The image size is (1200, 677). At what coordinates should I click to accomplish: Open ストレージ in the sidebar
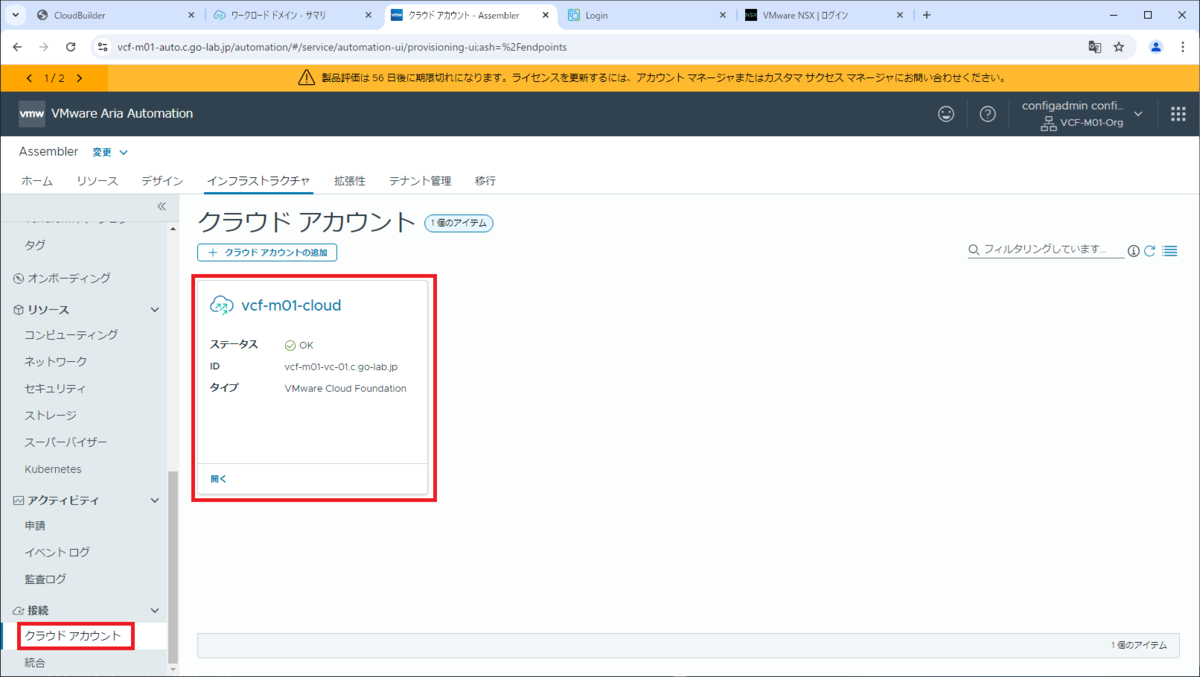click(x=50, y=415)
